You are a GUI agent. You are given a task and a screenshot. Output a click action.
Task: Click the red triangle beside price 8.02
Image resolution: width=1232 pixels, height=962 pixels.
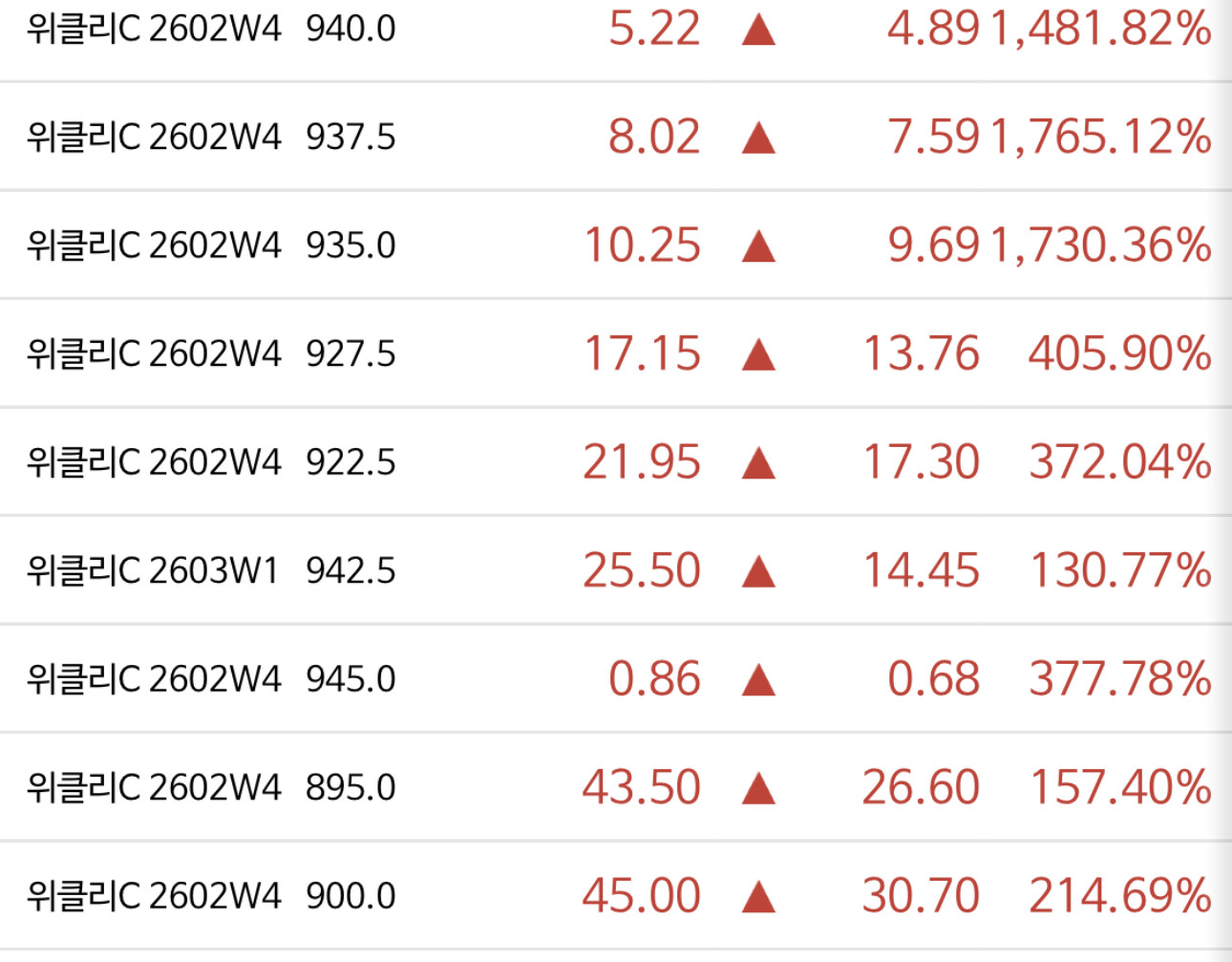coord(758,139)
